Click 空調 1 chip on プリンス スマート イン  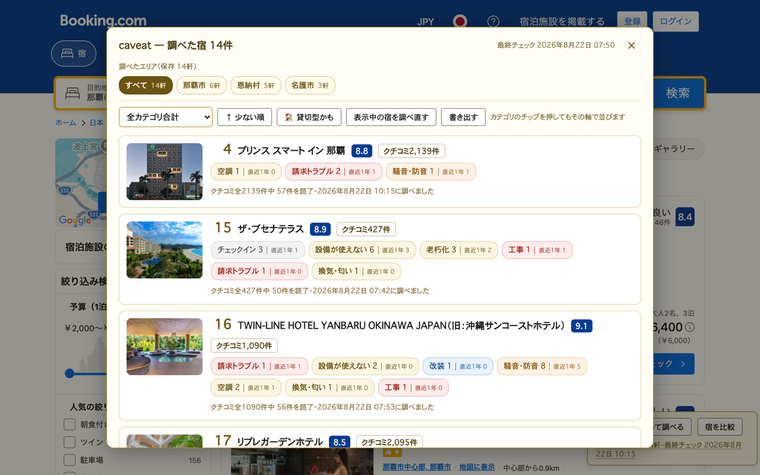(x=246, y=172)
